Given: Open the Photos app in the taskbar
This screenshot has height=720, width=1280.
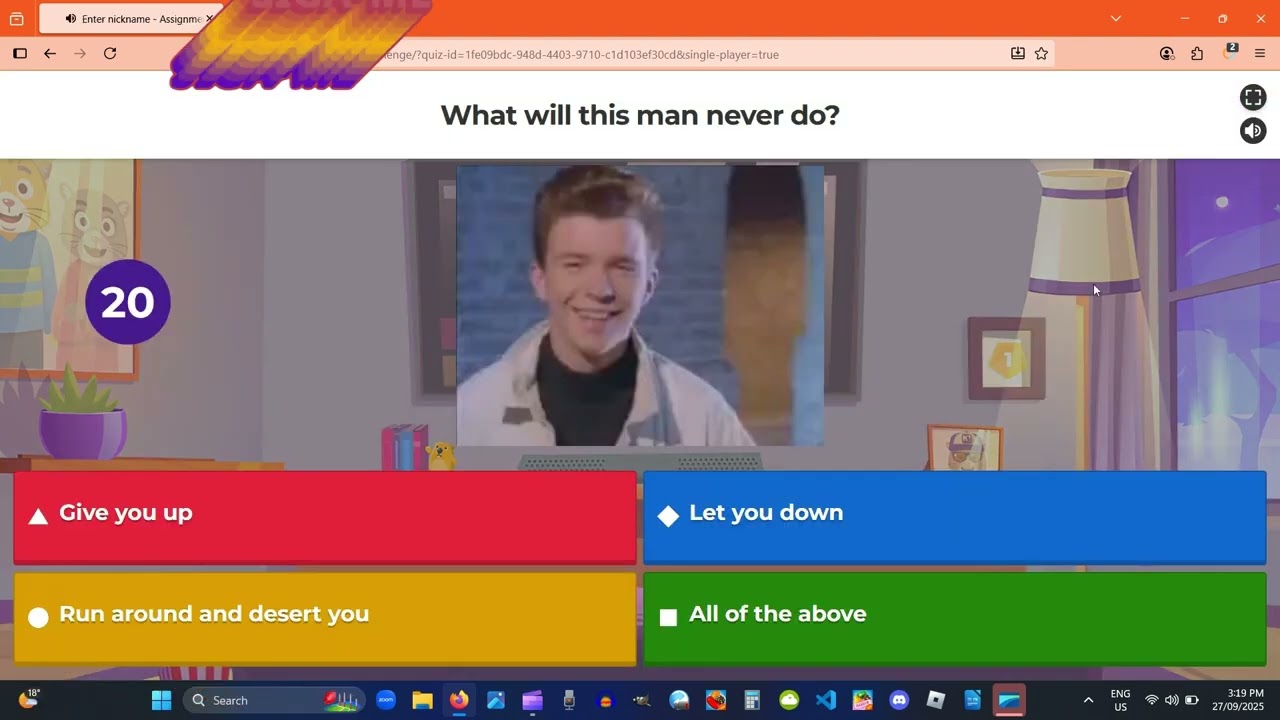Looking at the screenshot, I should [x=496, y=700].
